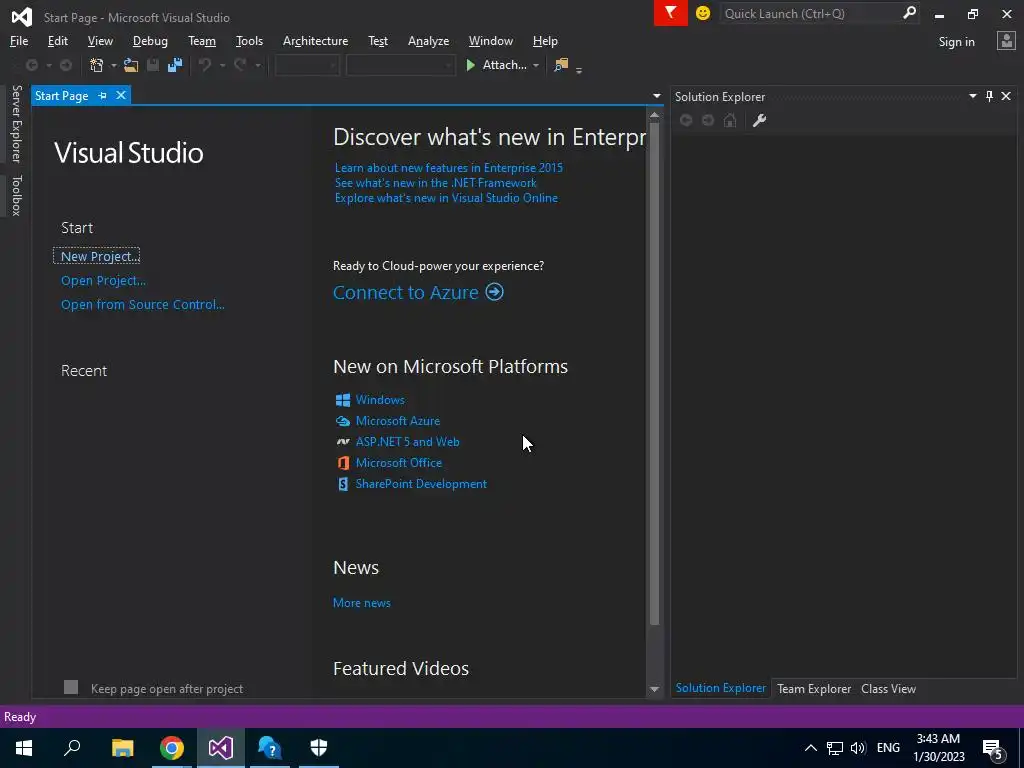Viewport: 1024px width, 768px height.
Task: Click the Solution Explorer Forward arrow icon
Action: 708,120
